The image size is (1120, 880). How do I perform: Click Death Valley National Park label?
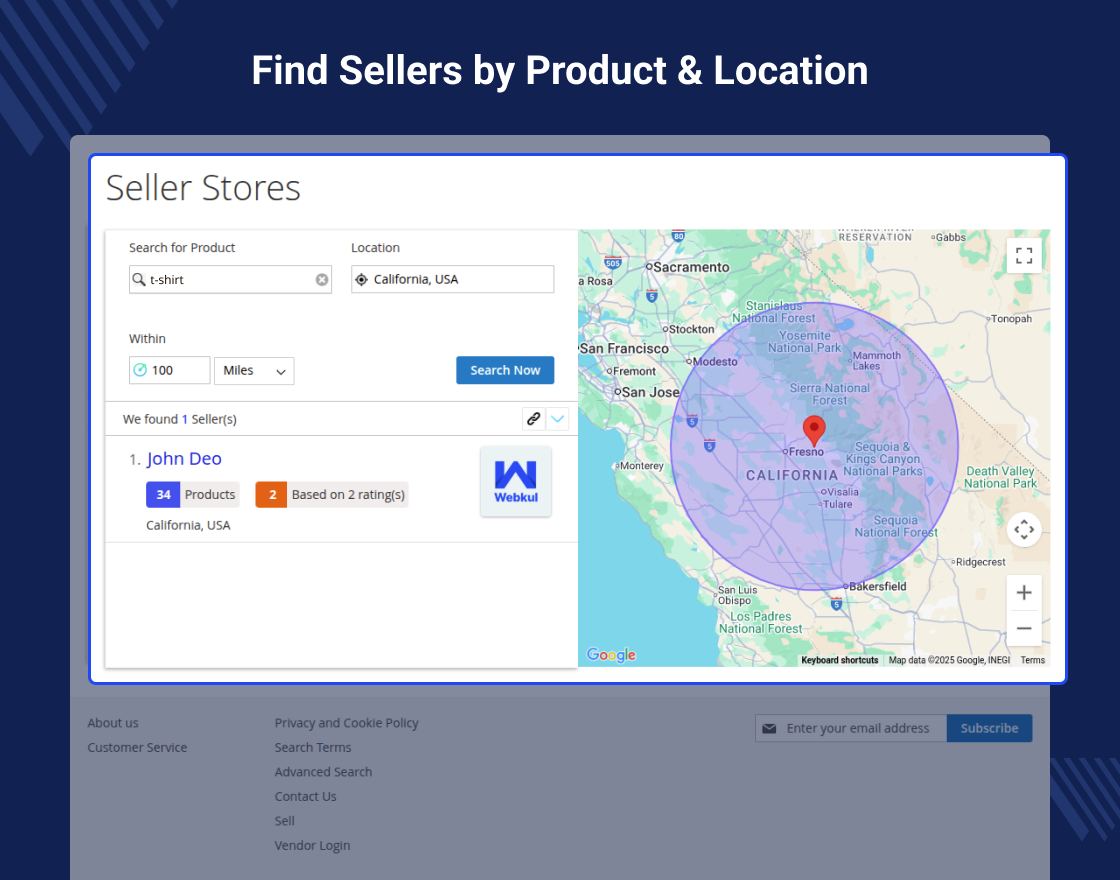(x=1000, y=477)
